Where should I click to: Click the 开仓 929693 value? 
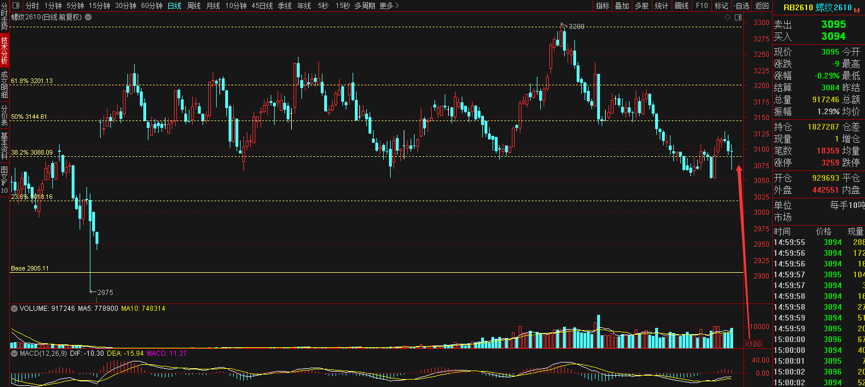825,178
